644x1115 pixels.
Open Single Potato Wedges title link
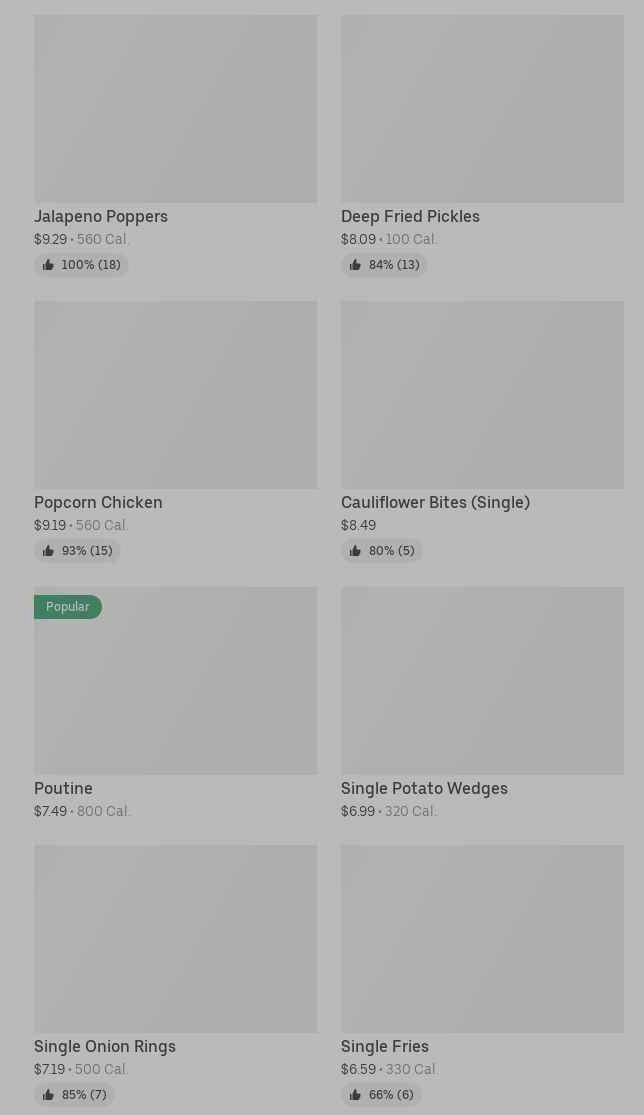click(424, 788)
